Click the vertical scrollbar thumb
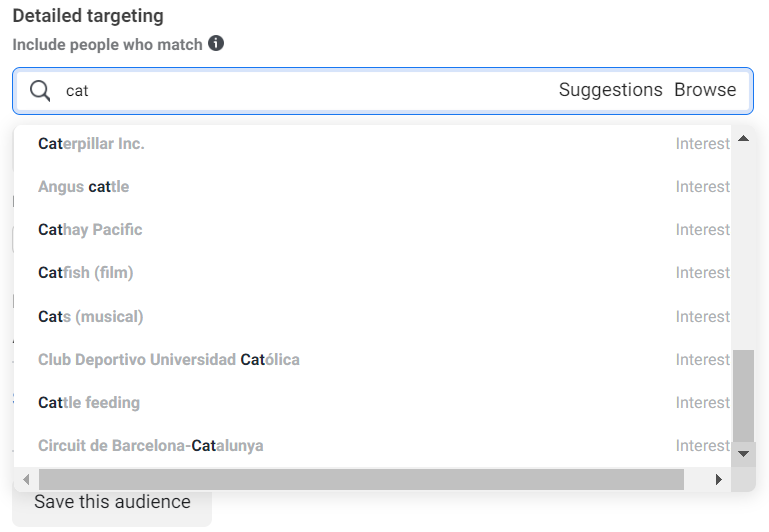 (743, 395)
